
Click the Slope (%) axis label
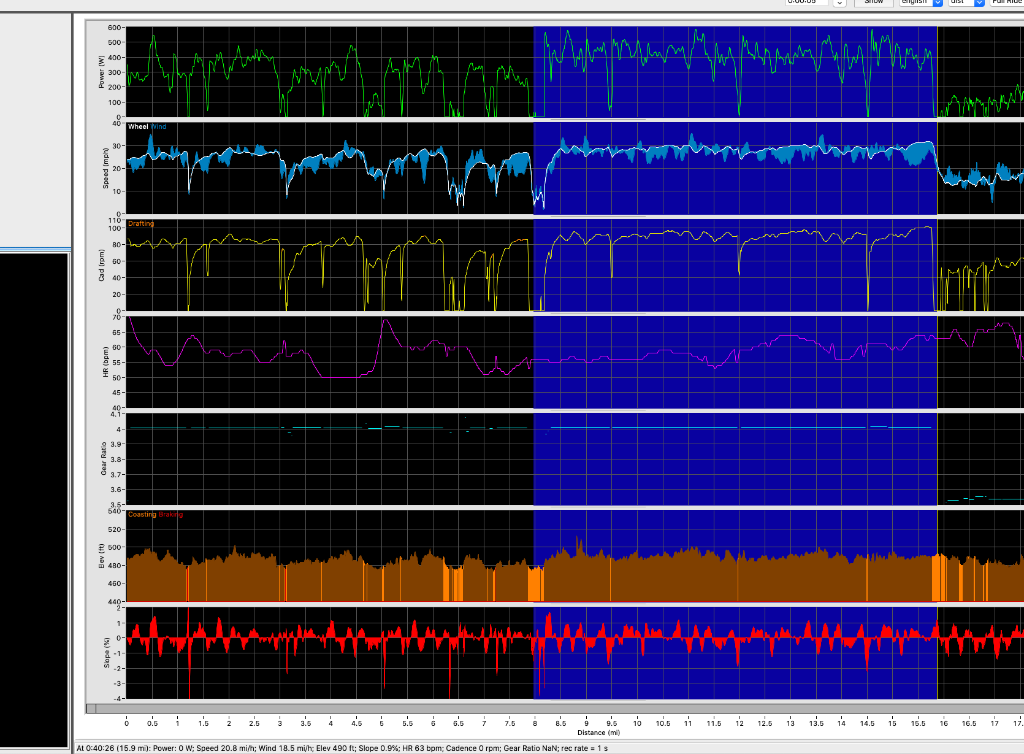pos(102,652)
